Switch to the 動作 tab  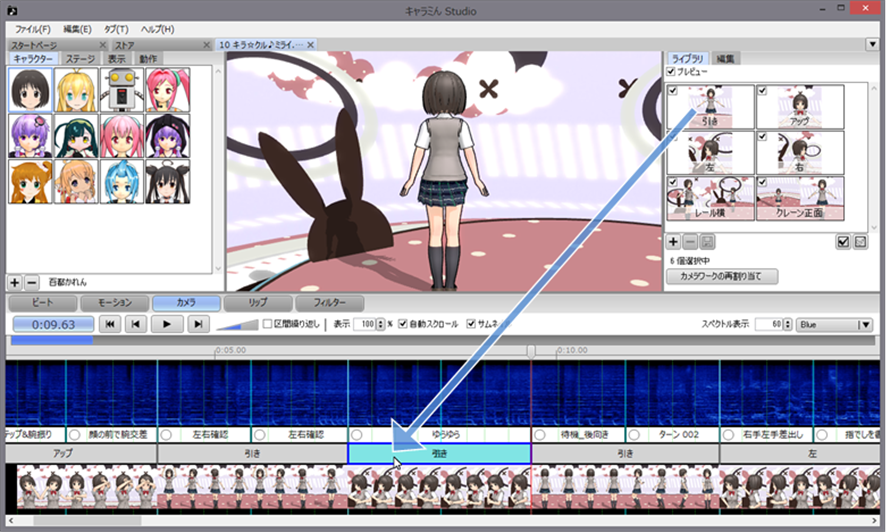[x=149, y=59]
